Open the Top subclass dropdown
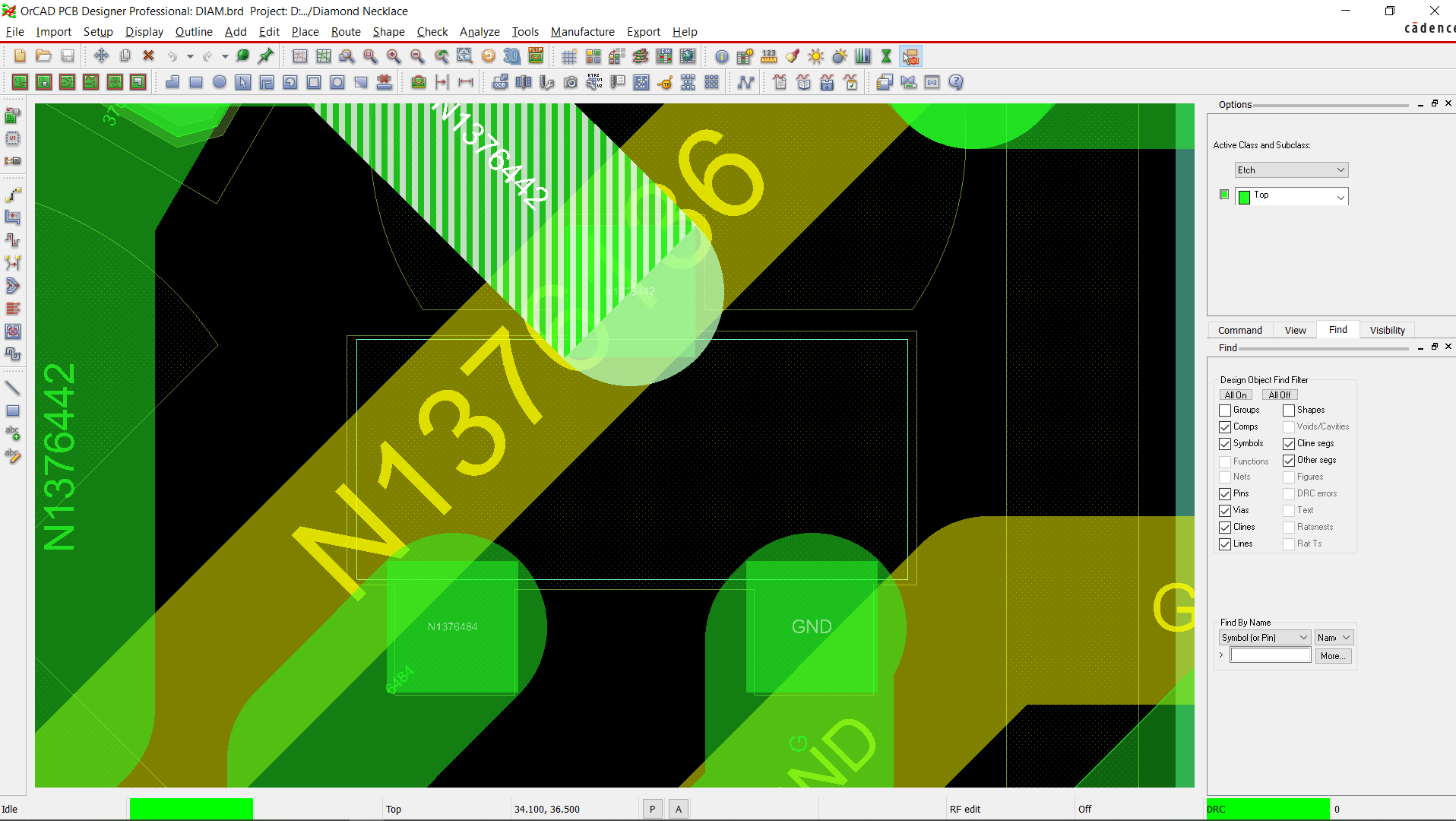Screen dimensions: 1456x821 coord(1291,196)
